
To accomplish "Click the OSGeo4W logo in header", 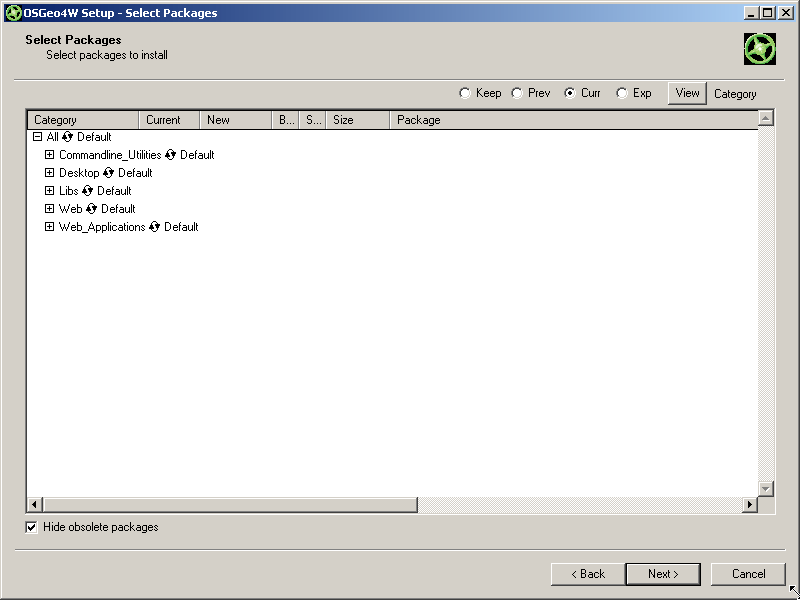I will [x=760, y=49].
